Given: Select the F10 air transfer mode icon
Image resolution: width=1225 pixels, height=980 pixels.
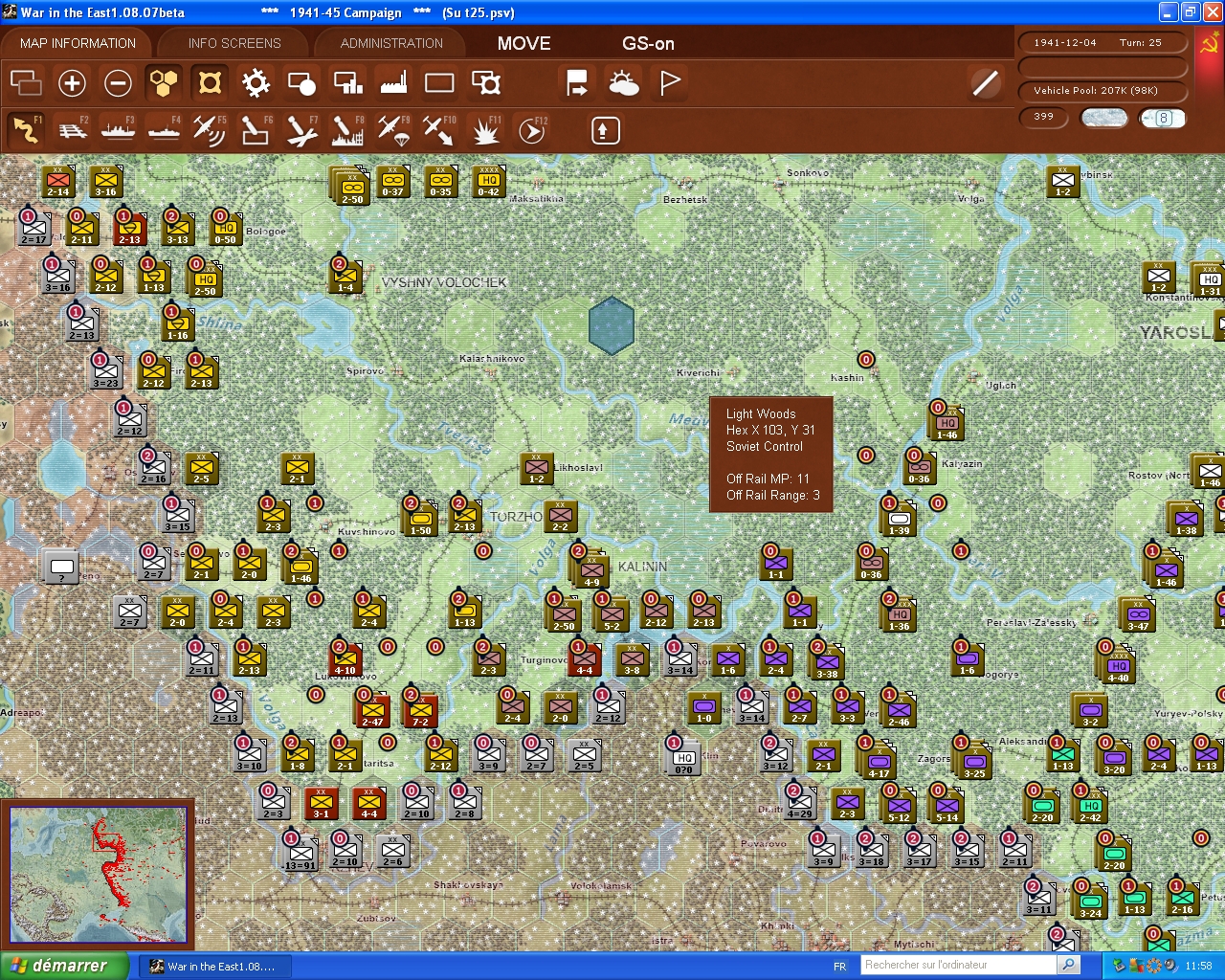Looking at the screenshot, I should click(439, 130).
